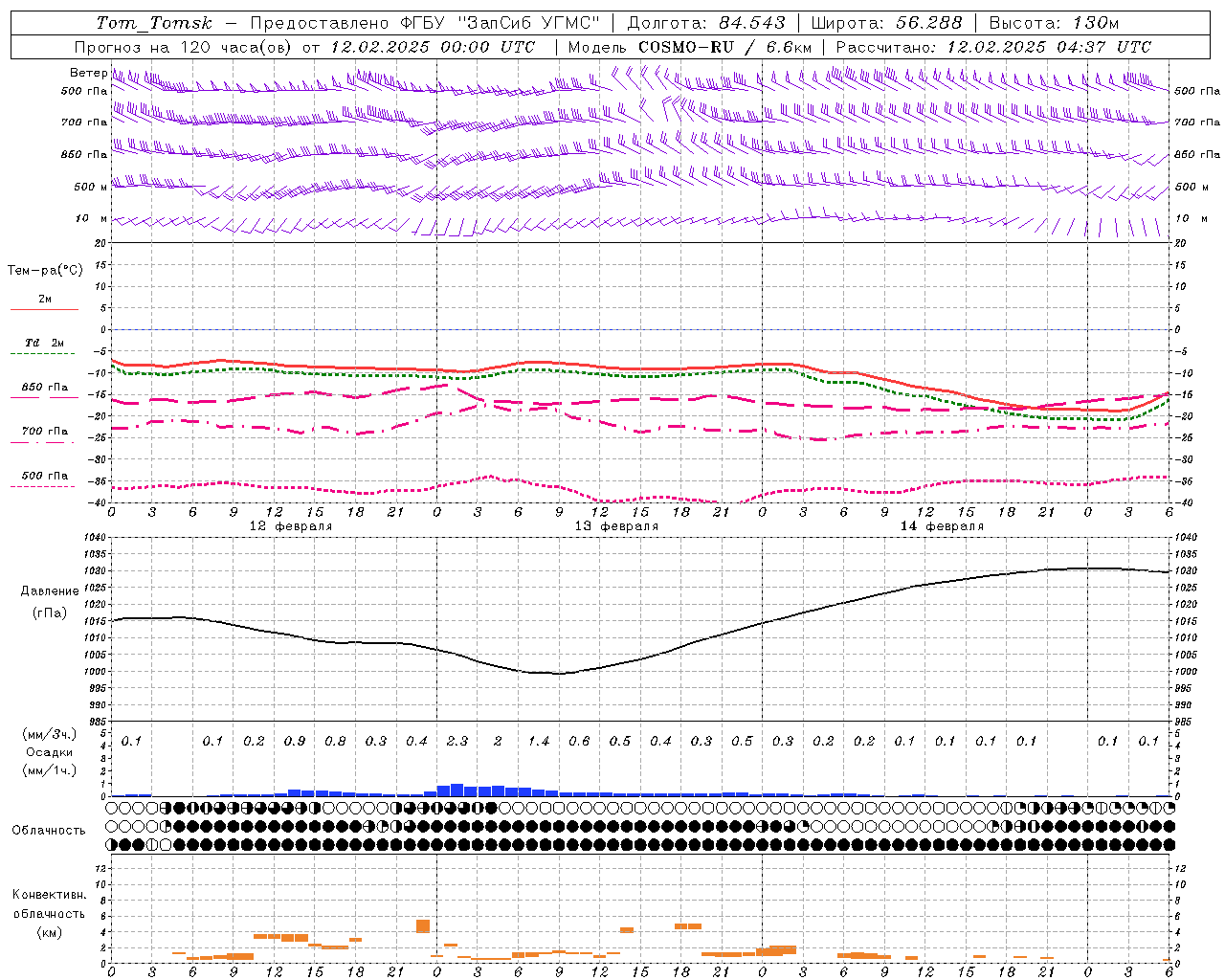Click the 700 гПа temperature legend entry
This screenshot has height=980, width=1225.
tap(44, 431)
